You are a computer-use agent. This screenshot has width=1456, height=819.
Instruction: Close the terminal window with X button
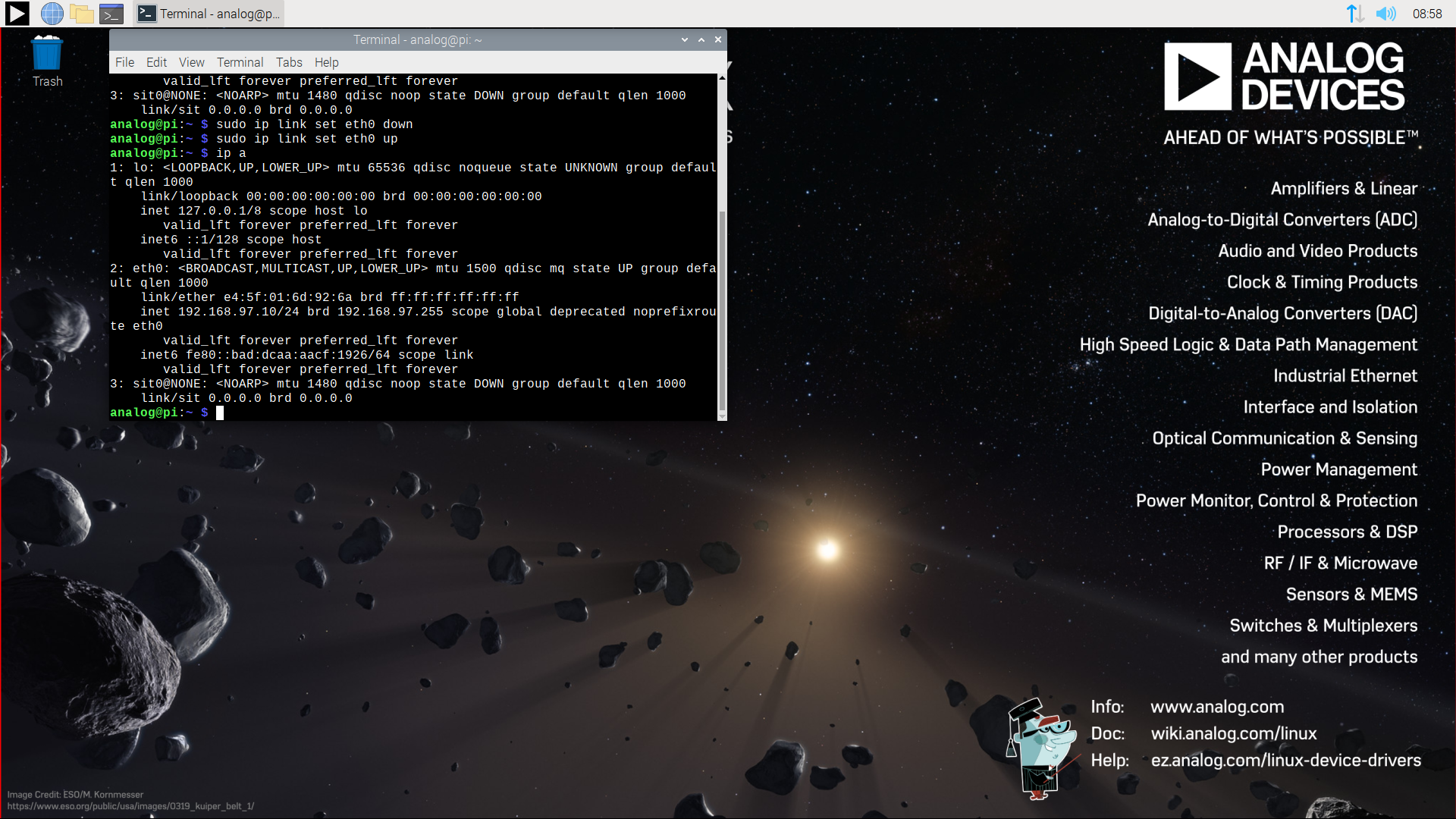coord(718,39)
